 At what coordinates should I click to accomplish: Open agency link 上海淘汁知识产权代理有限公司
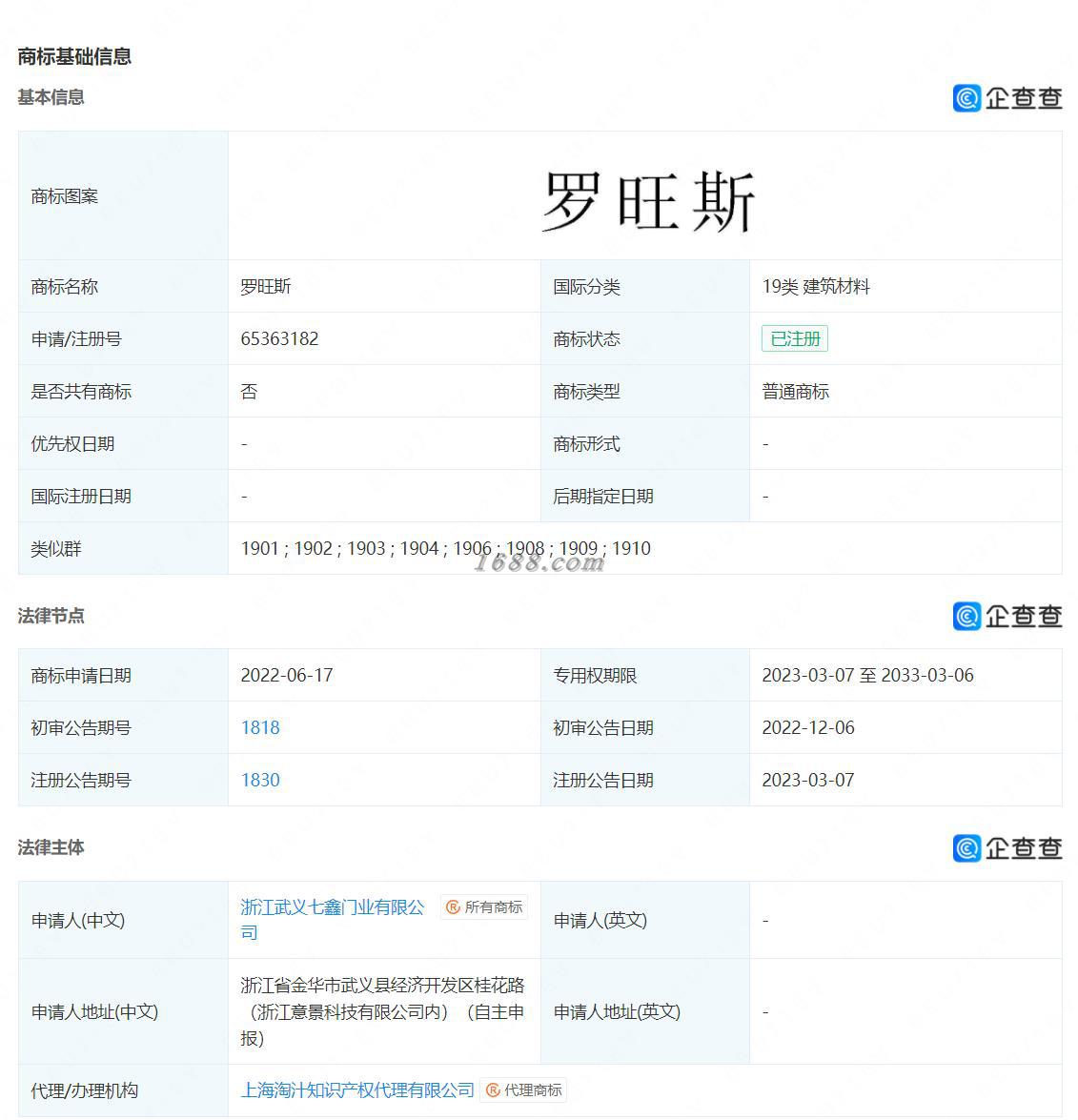coord(357,1090)
